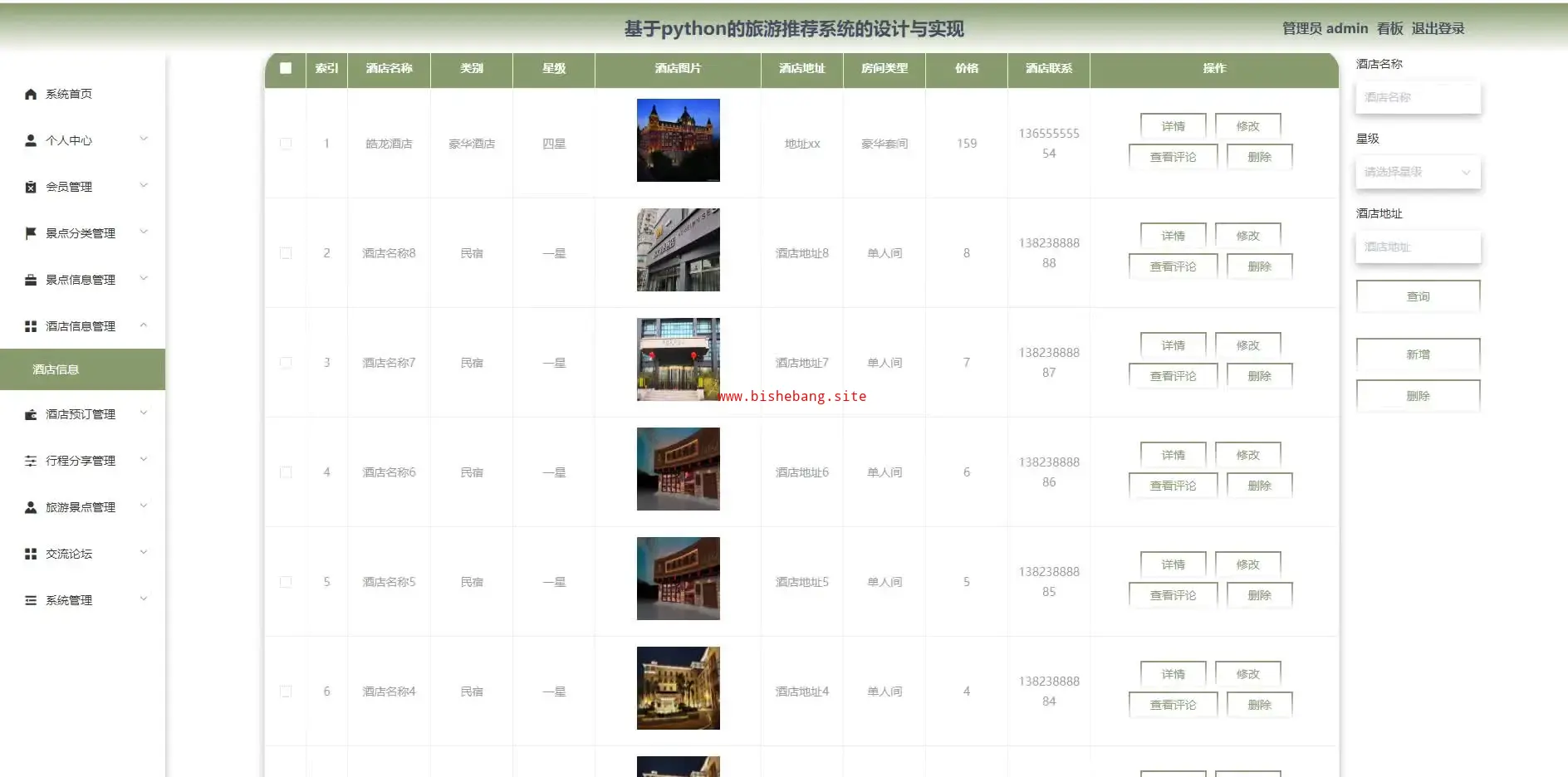Click the home icon beside 系统首页
Screen dimensions: 1568x777
pyautogui.click(x=31, y=94)
